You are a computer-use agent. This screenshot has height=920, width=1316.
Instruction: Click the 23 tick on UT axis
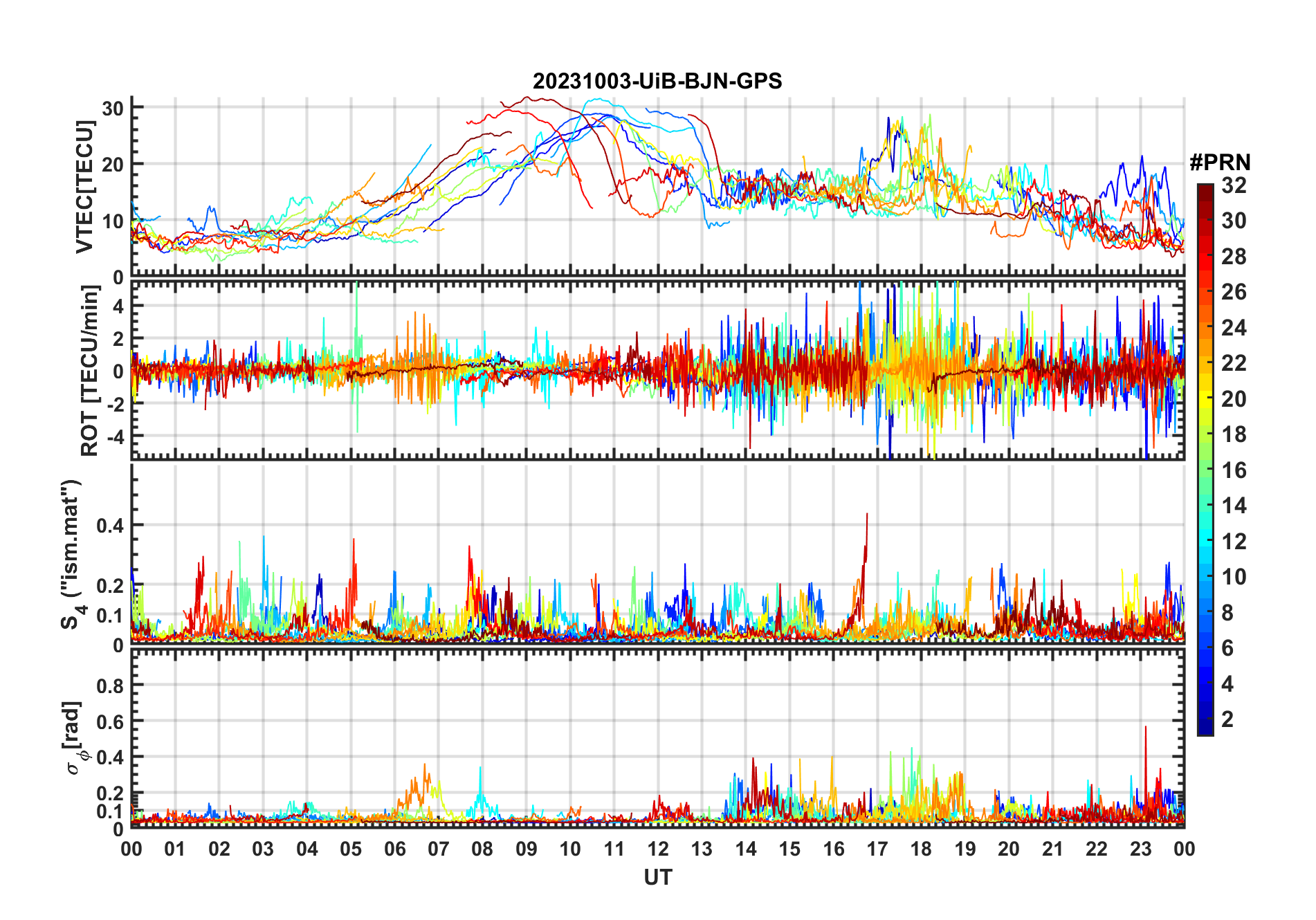pyautogui.click(x=1140, y=849)
